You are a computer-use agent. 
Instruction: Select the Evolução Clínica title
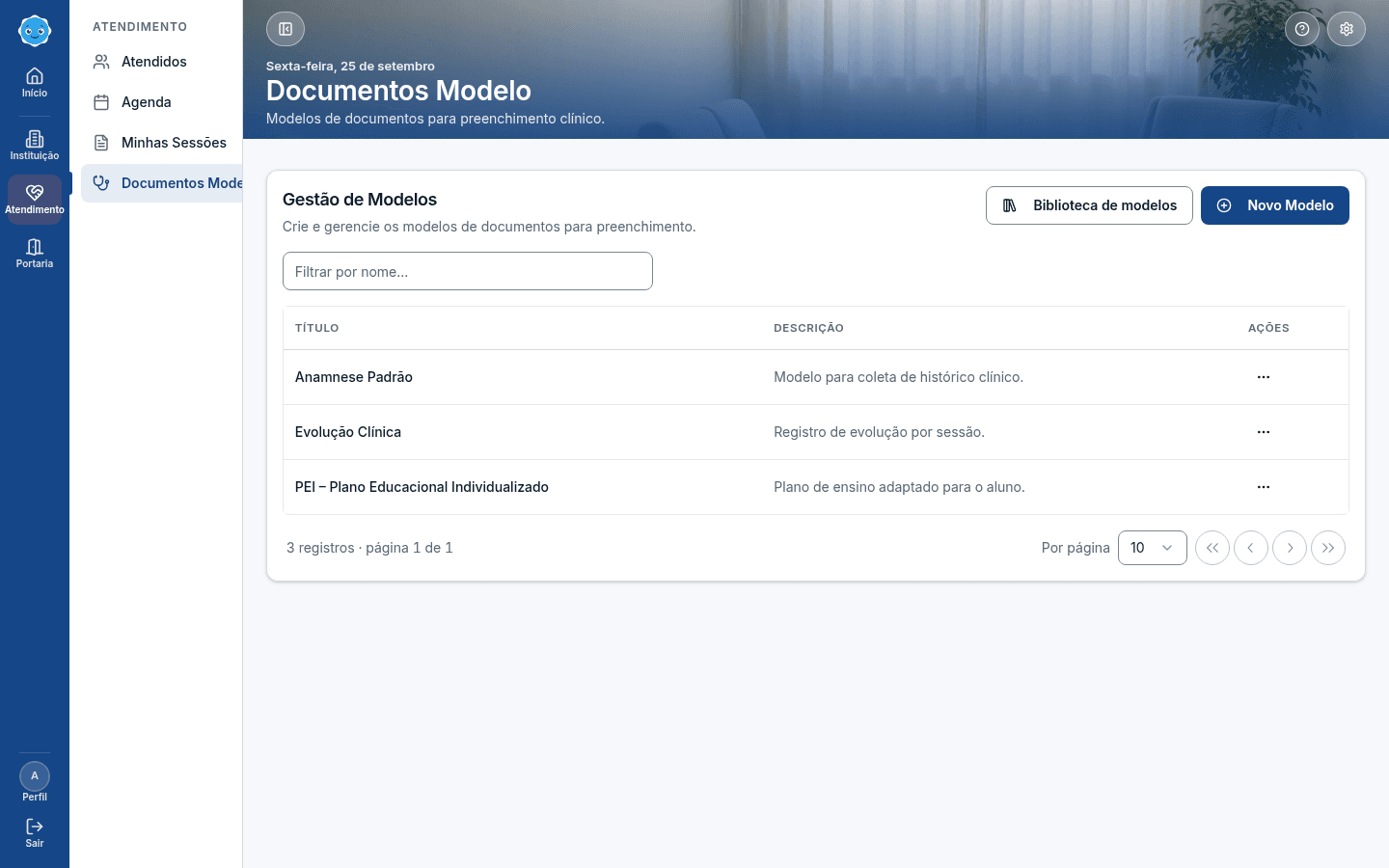pyautogui.click(x=348, y=432)
